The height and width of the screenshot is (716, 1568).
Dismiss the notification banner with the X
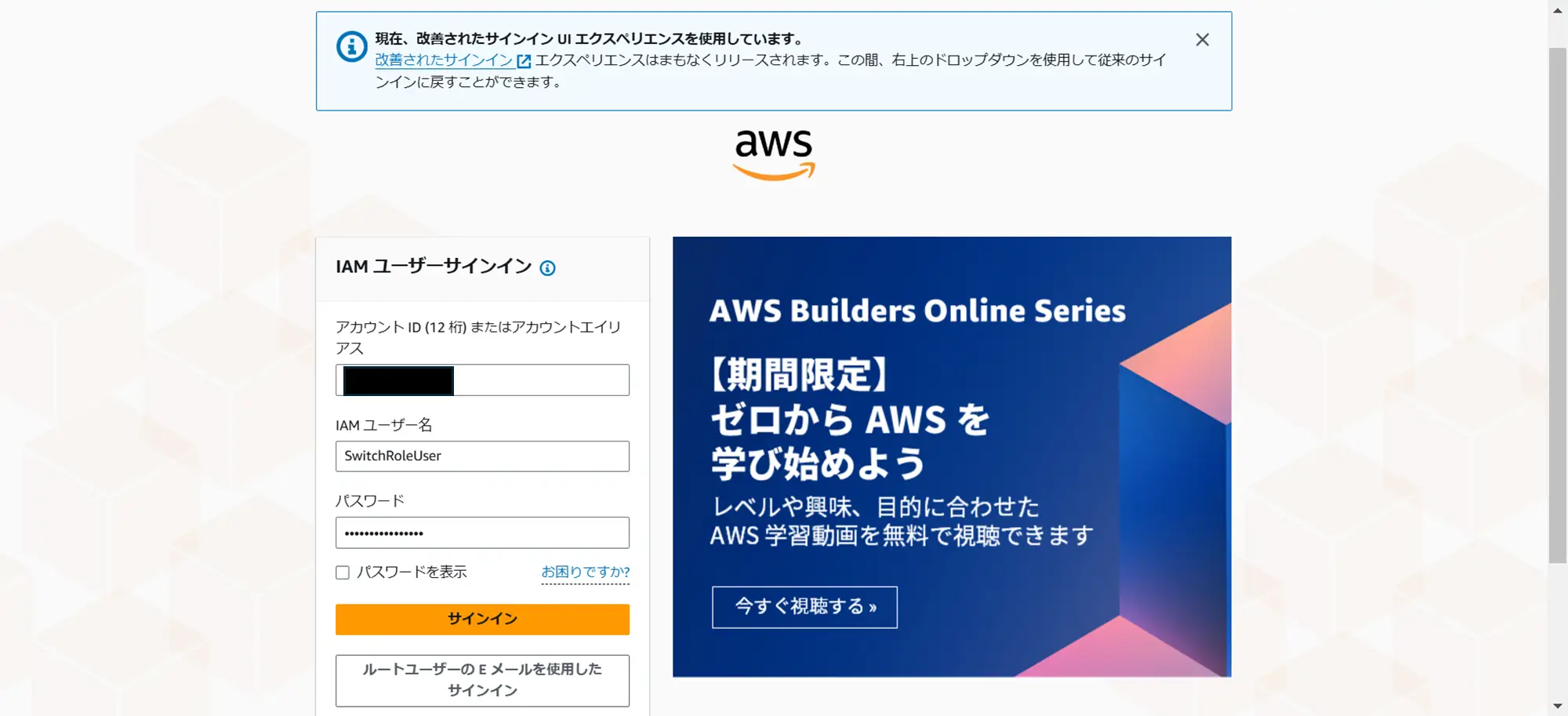click(x=1202, y=39)
